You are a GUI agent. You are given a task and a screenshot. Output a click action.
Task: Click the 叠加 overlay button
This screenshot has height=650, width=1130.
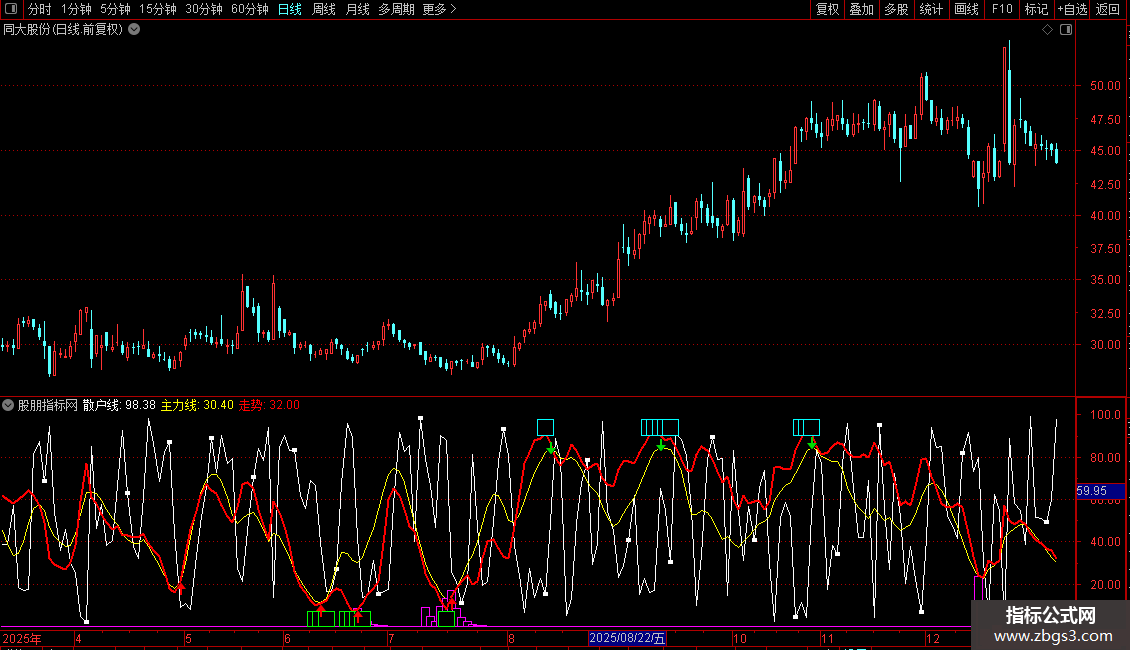[861, 9]
